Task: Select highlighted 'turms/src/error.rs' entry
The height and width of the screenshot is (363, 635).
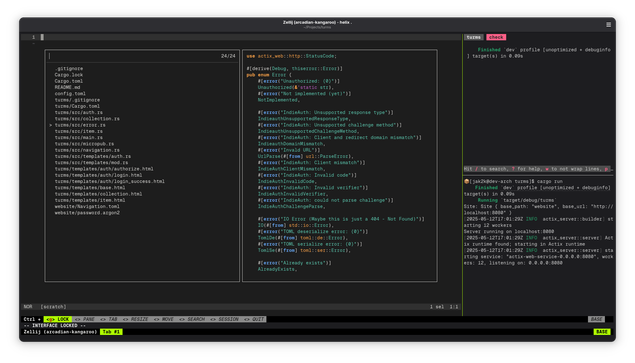Action: (80, 125)
